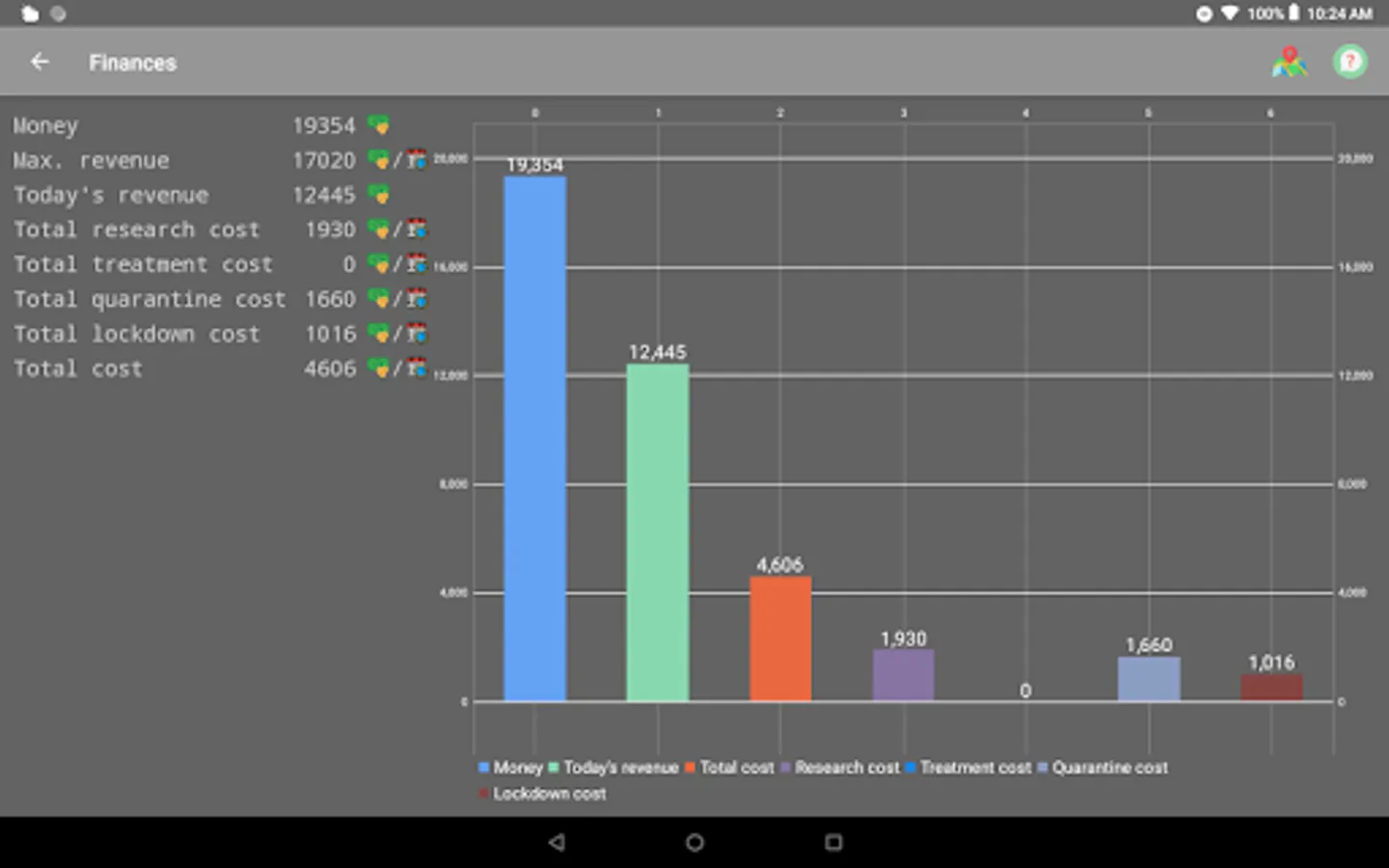Click the calendar icon on Total lockdown cost
This screenshot has width=1389, height=868.
416,334
